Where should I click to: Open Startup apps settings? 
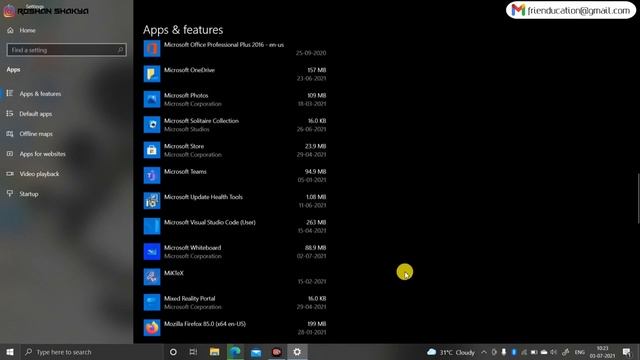click(29, 194)
